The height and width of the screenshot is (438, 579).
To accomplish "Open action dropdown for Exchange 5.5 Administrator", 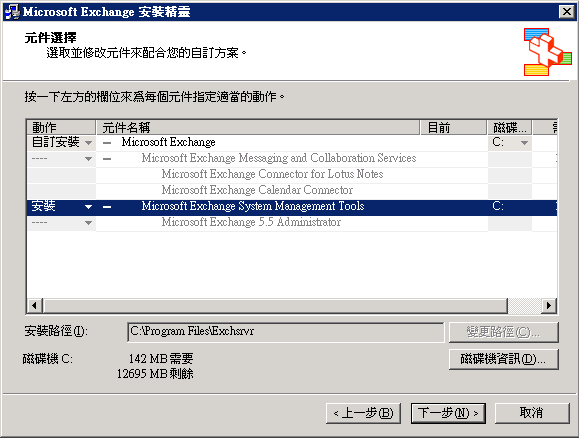I will pos(88,223).
